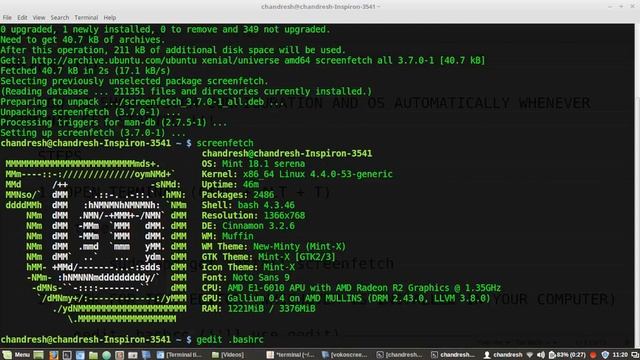Launch Firefox from the panel launcher
640x360 pixels.
click(x=53, y=355)
